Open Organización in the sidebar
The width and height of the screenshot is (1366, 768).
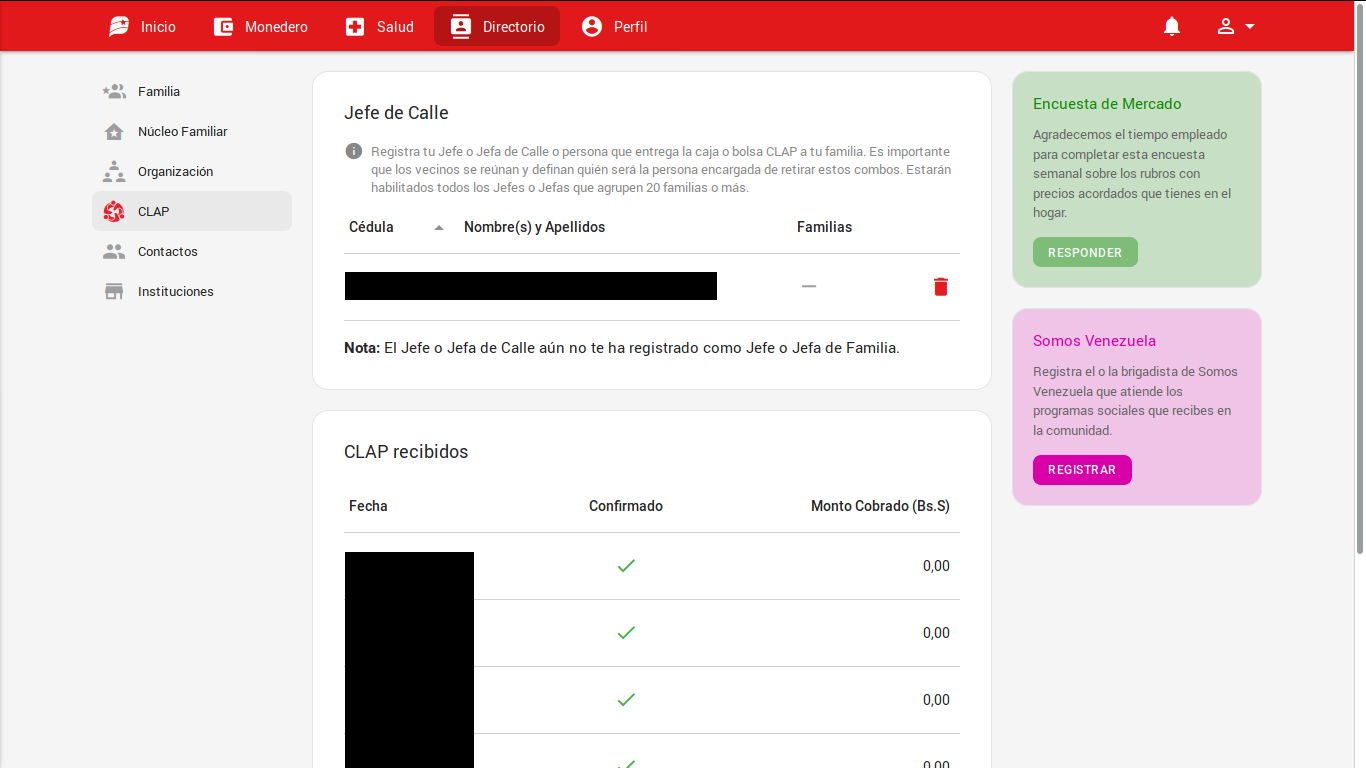(175, 172)
